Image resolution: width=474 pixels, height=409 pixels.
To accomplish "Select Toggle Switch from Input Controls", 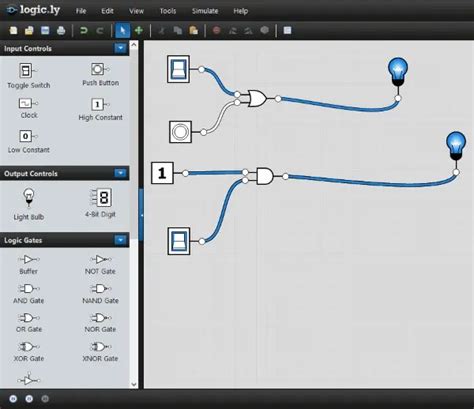I will 29,76.
